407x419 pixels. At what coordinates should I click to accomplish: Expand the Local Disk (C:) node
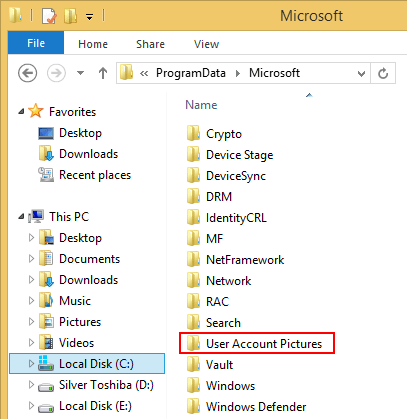31,363
